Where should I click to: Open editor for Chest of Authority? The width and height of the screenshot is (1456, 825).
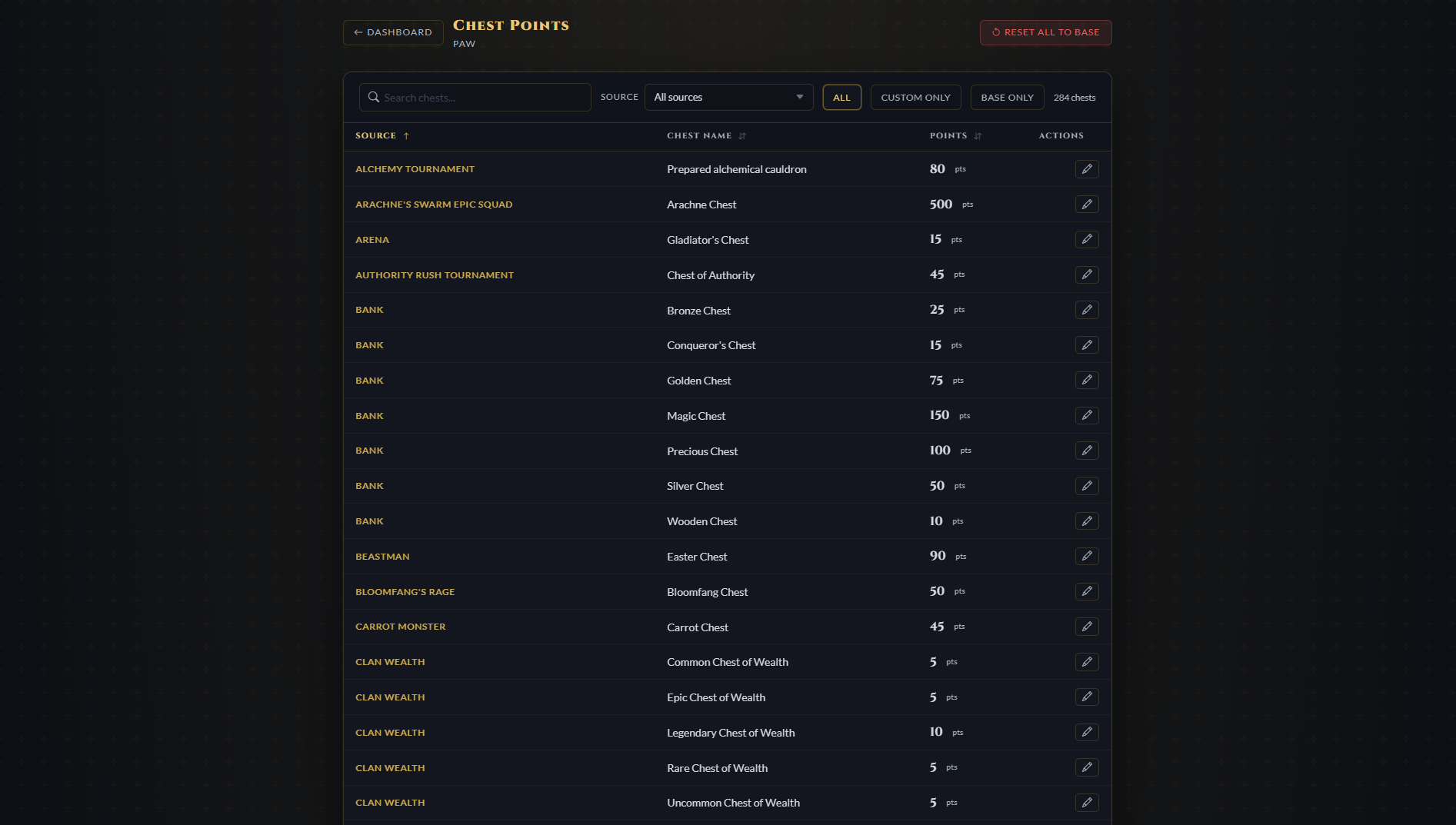1087,274
